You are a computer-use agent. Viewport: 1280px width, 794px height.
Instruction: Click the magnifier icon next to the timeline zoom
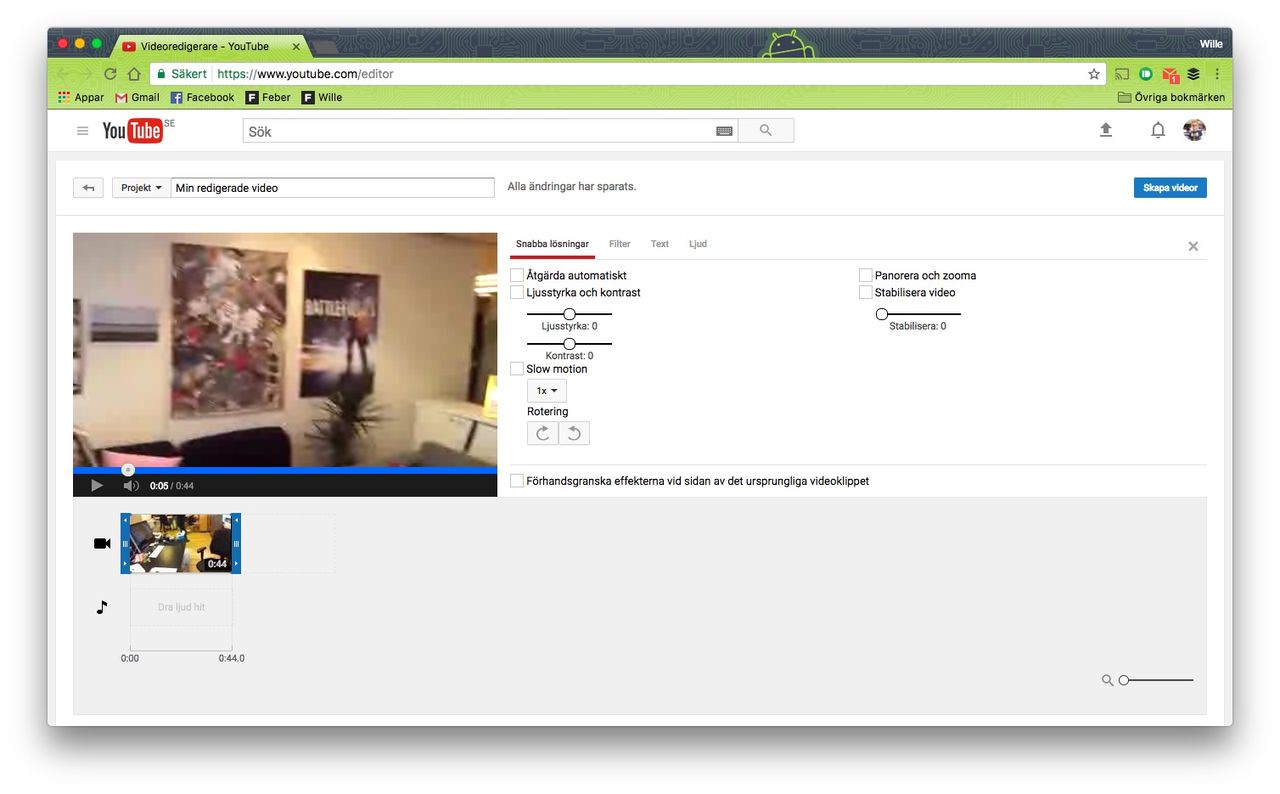pos(1107,679)
